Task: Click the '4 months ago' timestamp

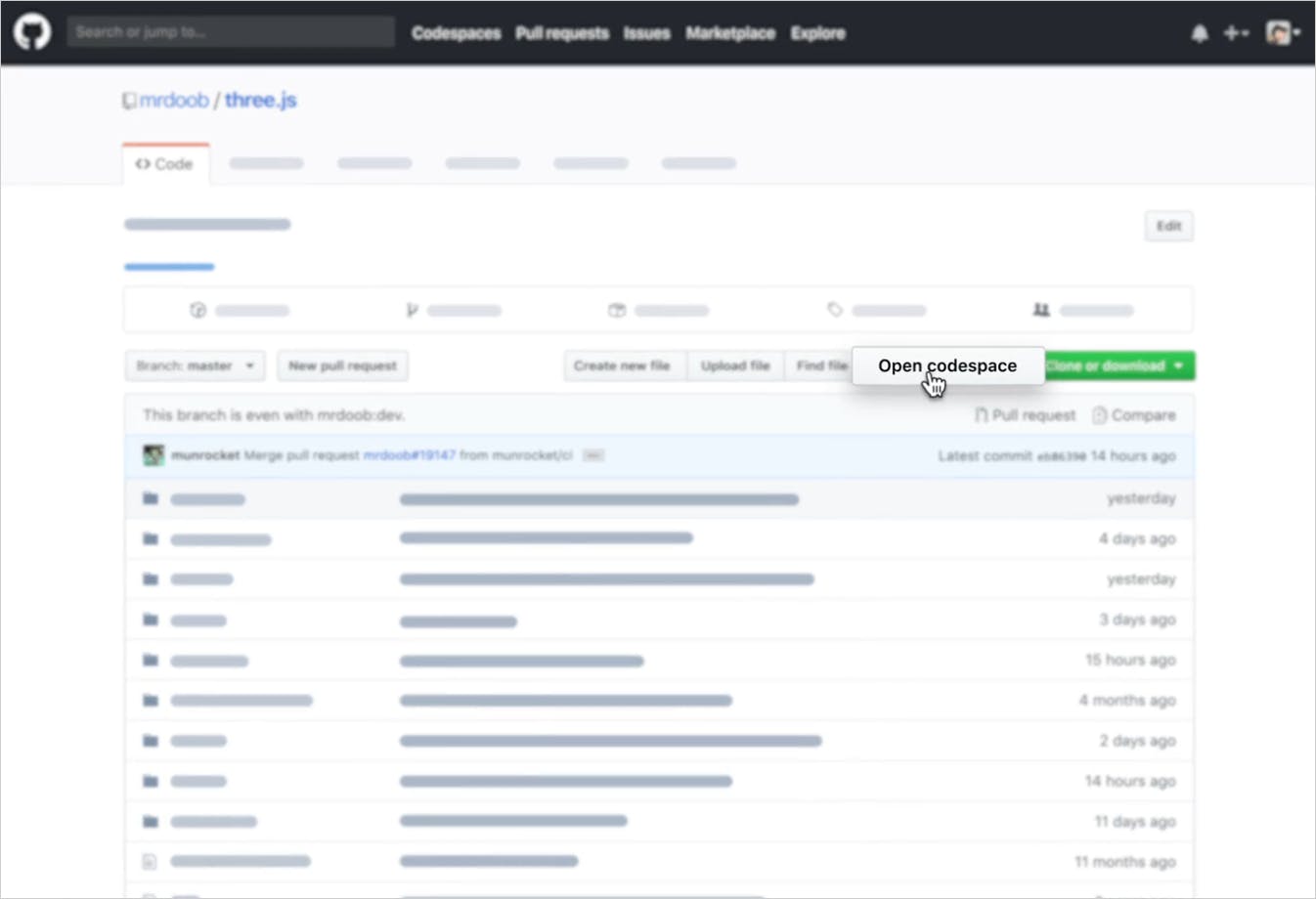Action: tap(1127, 701)
